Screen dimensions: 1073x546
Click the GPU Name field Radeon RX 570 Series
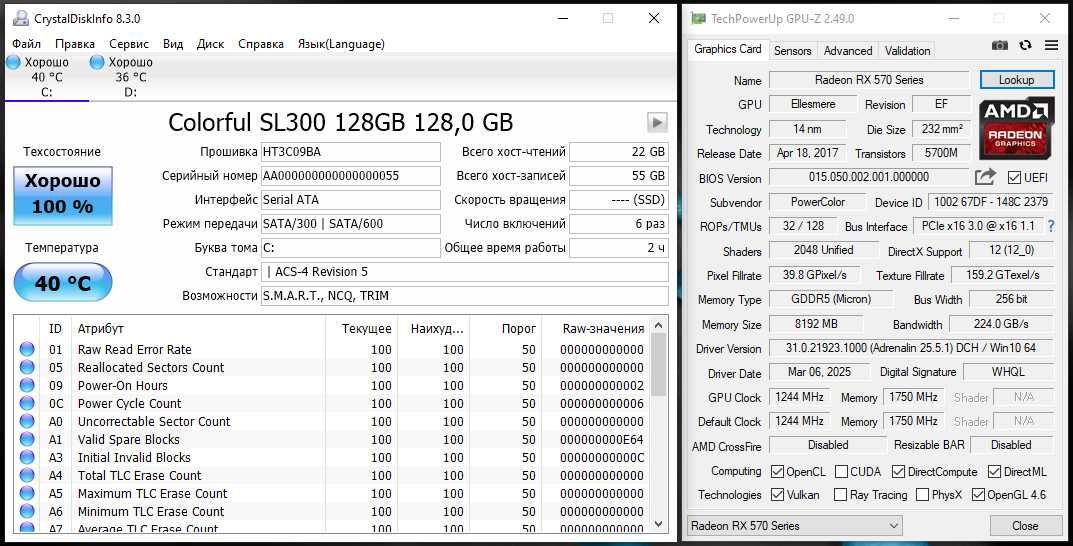pyautogui.click(x=869, y=80)
